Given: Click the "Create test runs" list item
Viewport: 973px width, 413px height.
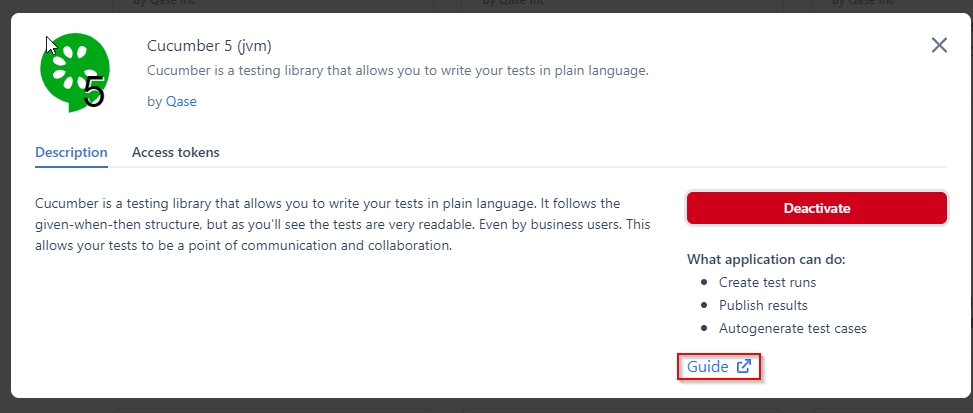Looking at the screenshot, I should (x=767, y=282).
